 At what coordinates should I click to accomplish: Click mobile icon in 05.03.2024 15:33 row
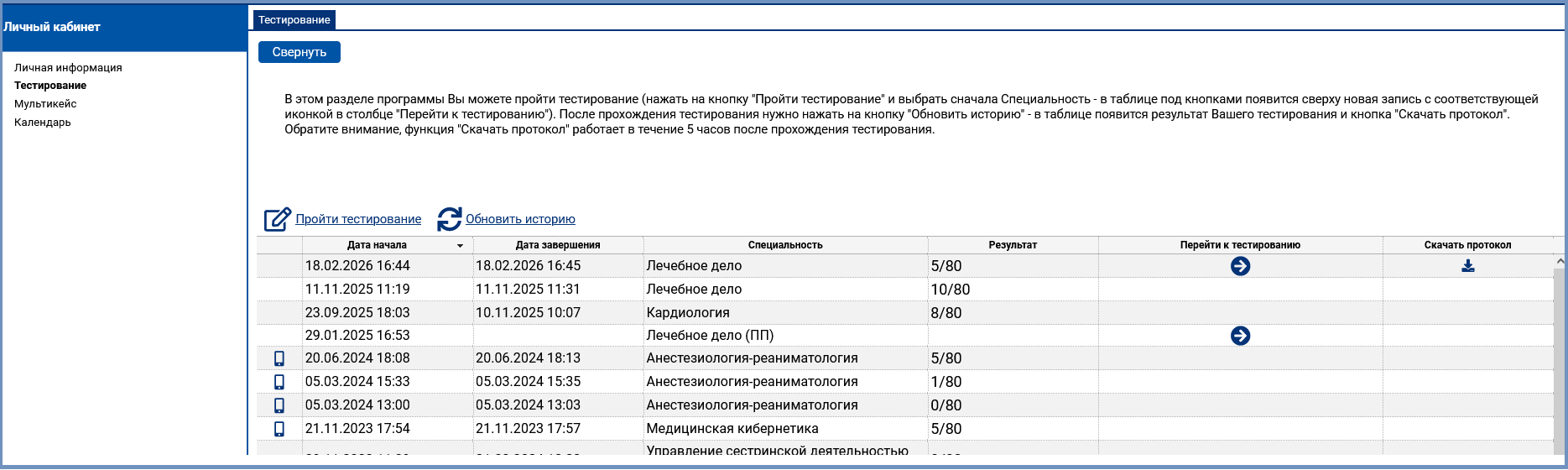point(279,382)
